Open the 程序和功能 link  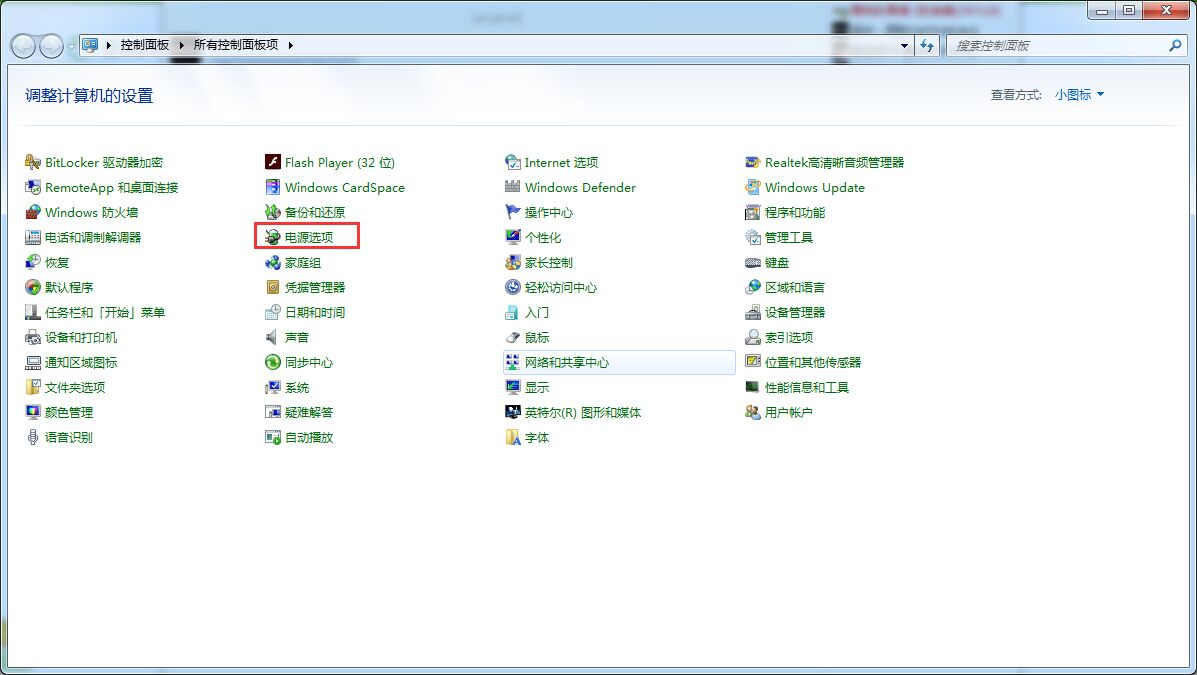(x=795, y=212)
